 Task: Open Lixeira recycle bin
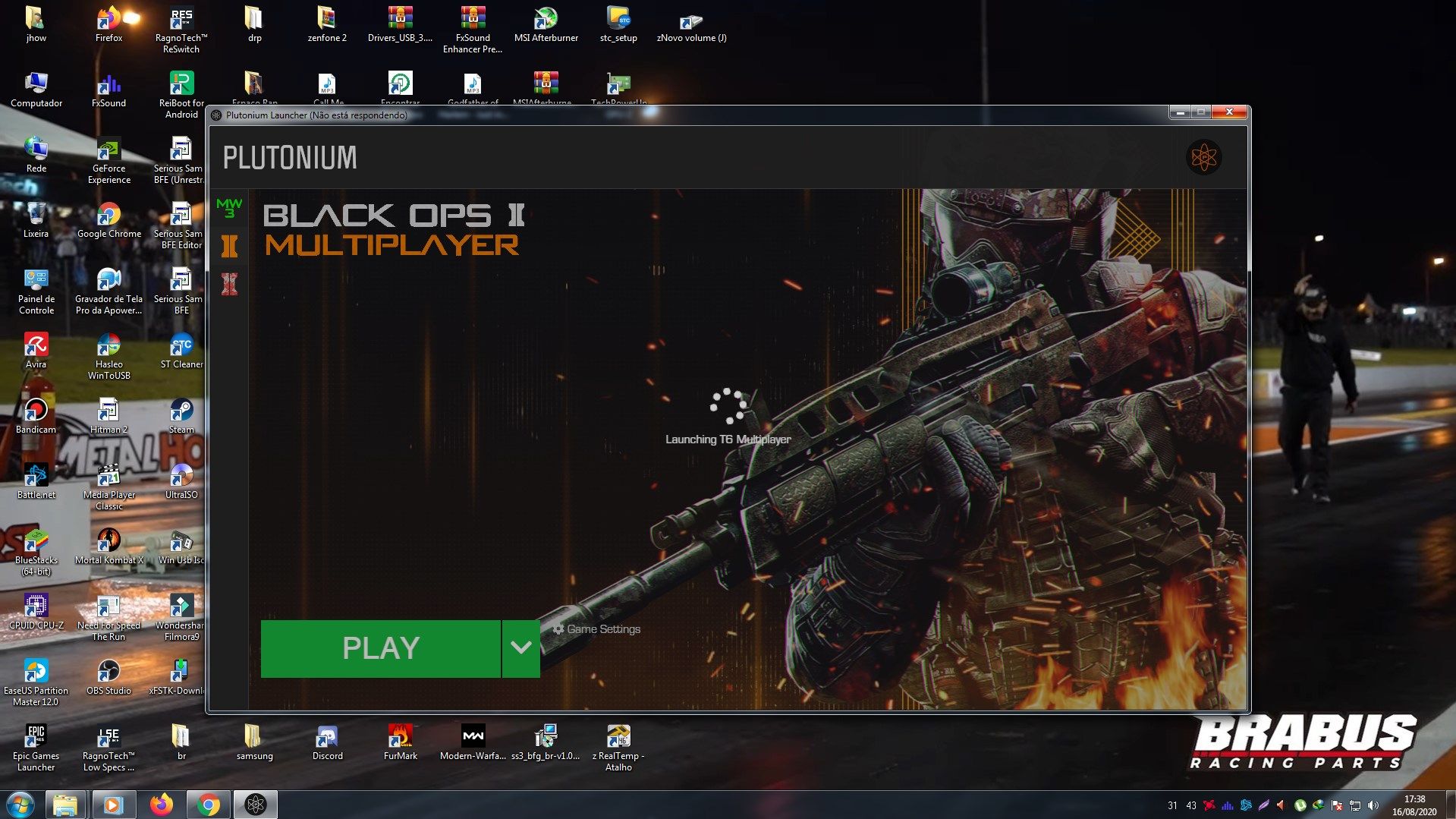pos(36,220)
